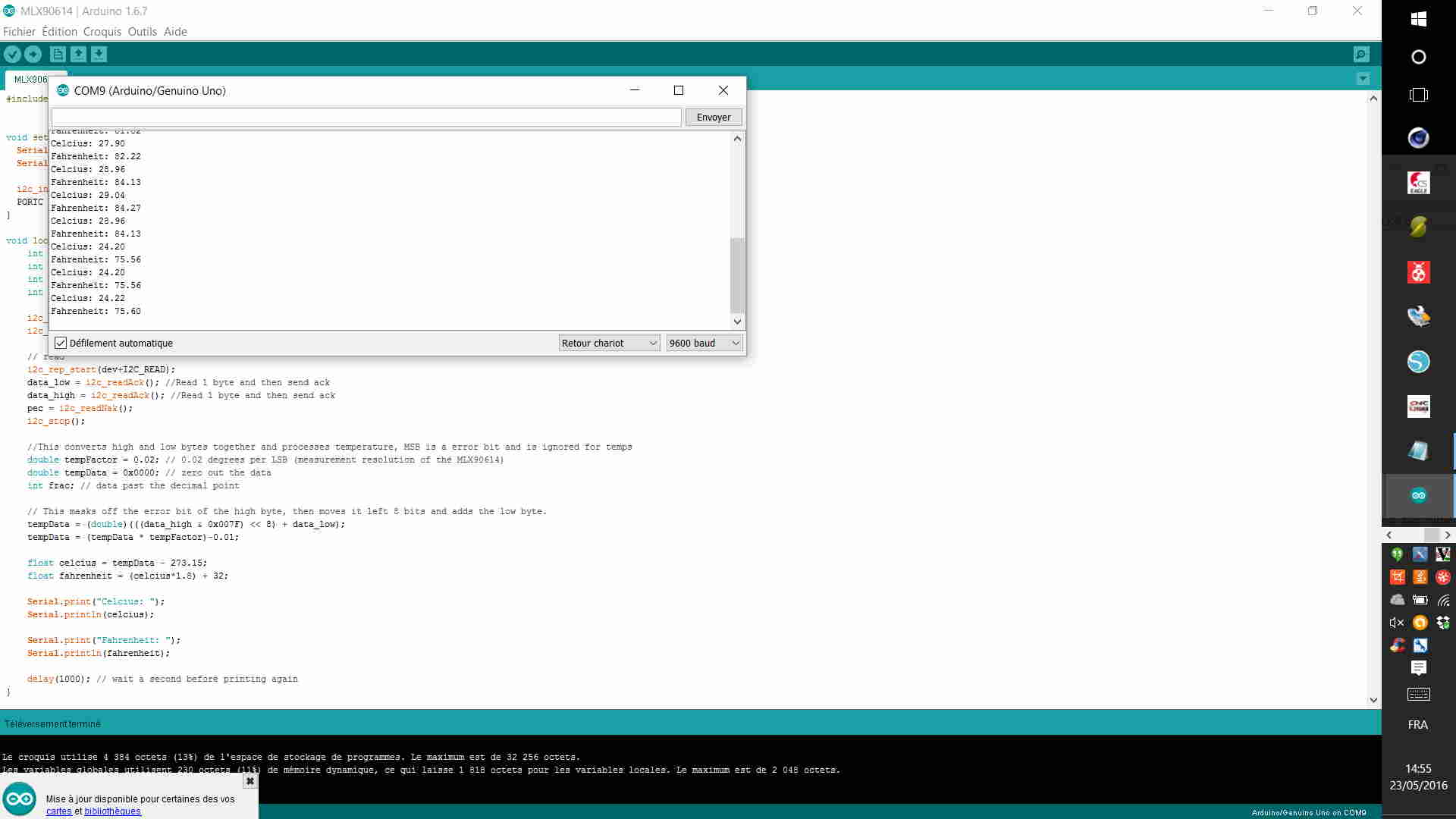The width and height of the screenshot is (1456, 819).
Task: Click the serial monitor message input field
Action: [366, 118]
